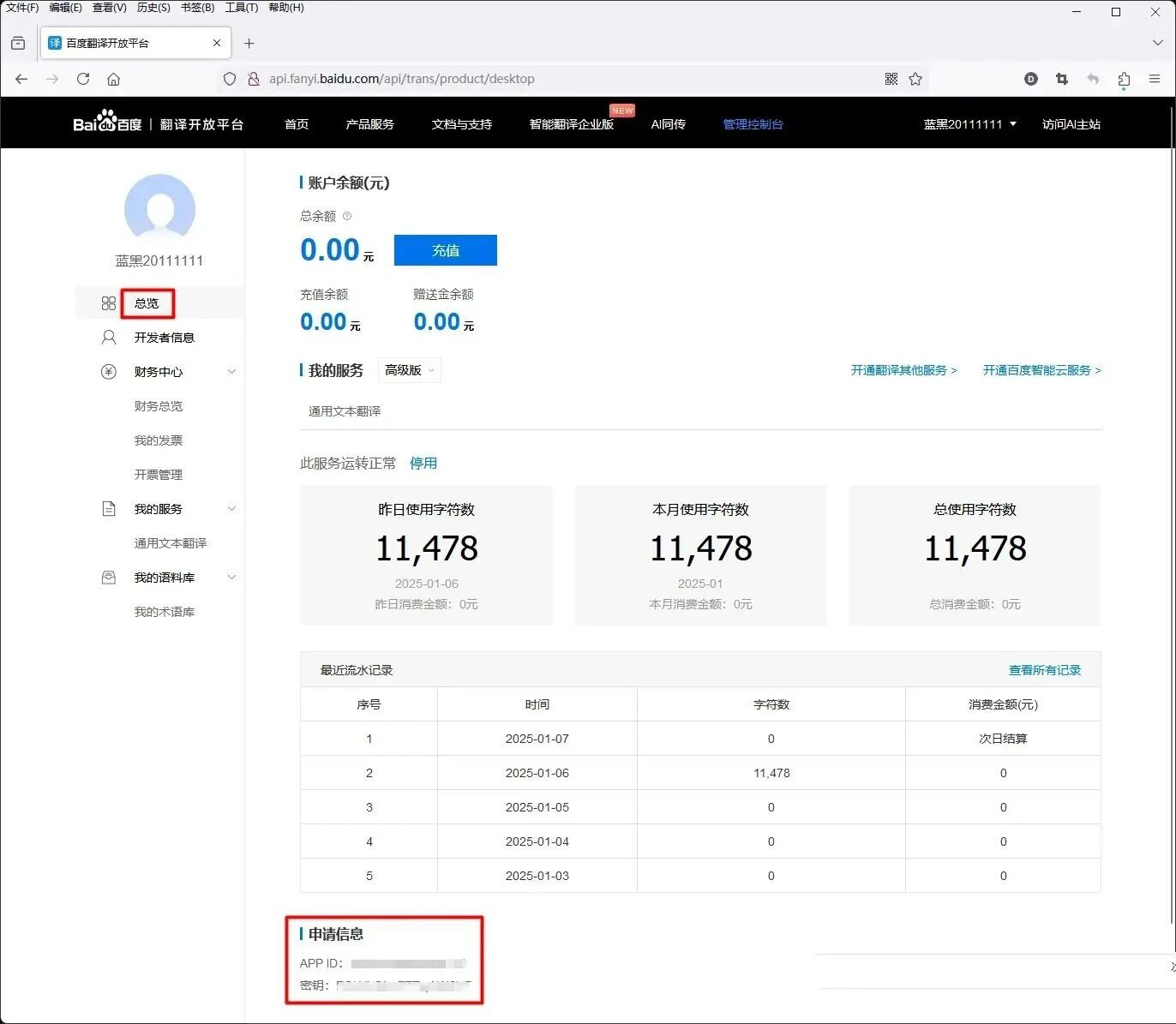
Task: Click the address bar URL field
Action: [557, 79]
